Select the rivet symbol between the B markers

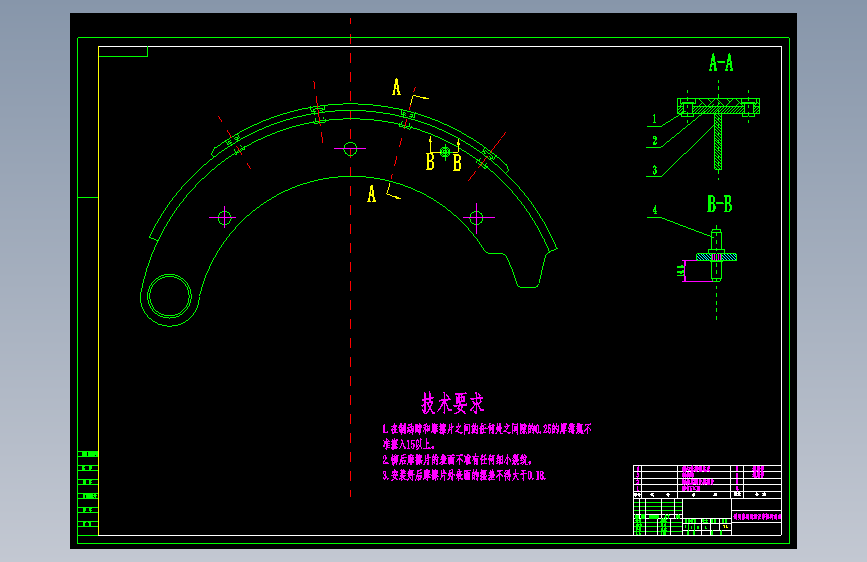[x=445, y=150]
